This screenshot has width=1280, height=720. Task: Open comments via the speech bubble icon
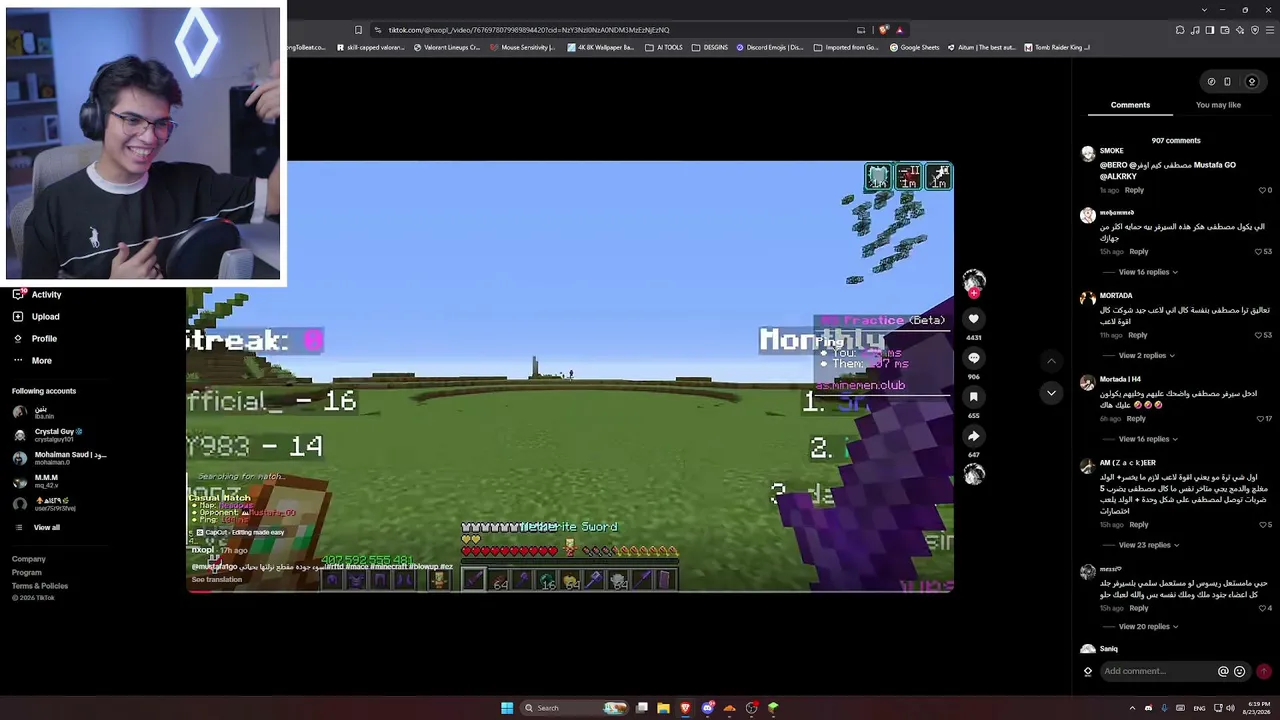(x=973, y=358)
